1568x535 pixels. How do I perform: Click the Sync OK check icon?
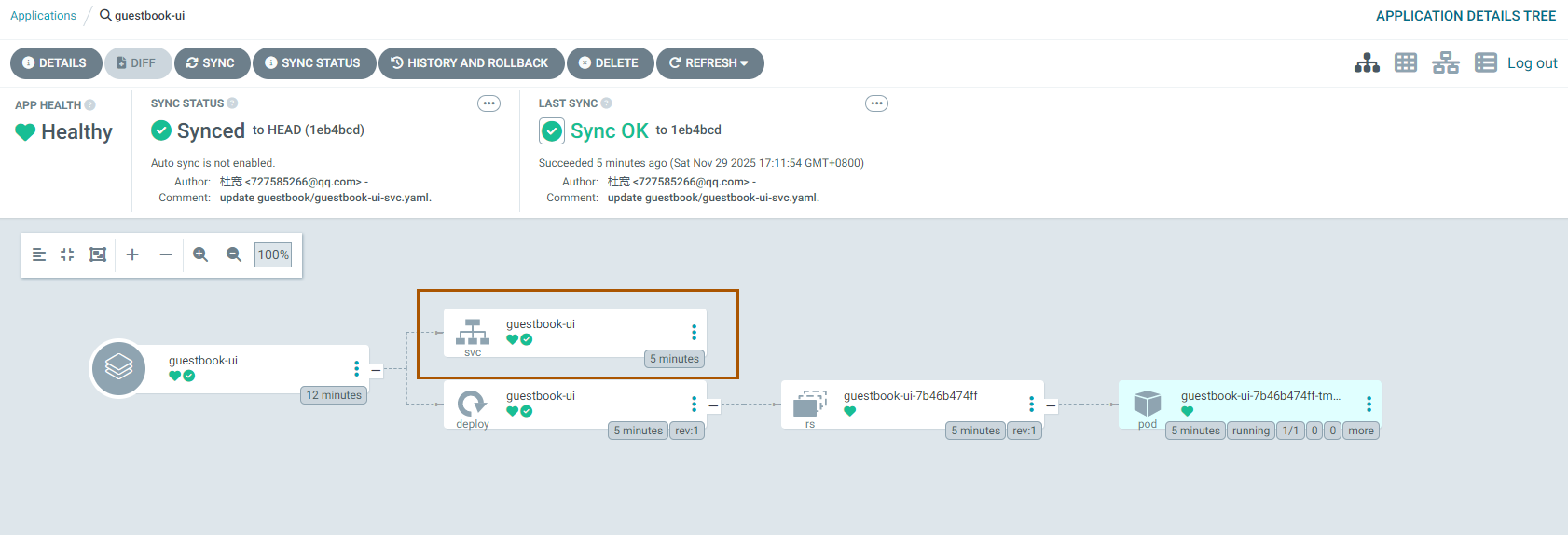tap(552, 131)
